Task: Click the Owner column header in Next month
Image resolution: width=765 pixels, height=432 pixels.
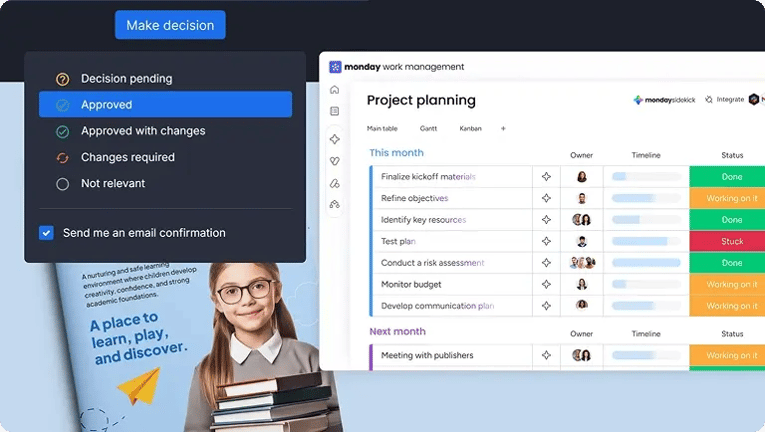Action: [582, 334]
